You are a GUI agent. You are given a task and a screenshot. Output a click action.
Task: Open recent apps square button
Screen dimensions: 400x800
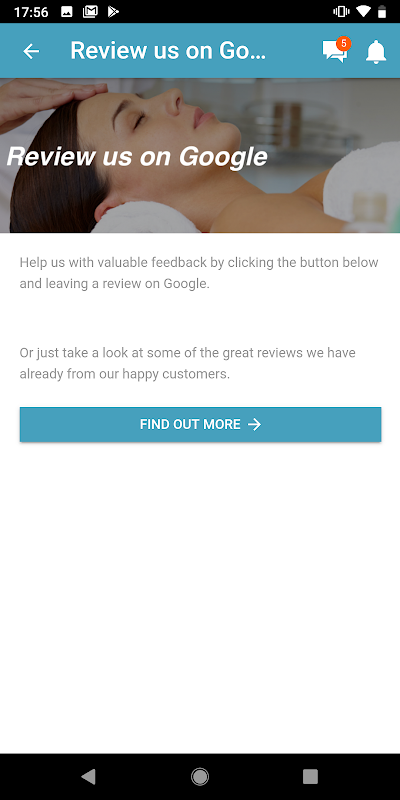pos(310,777)
